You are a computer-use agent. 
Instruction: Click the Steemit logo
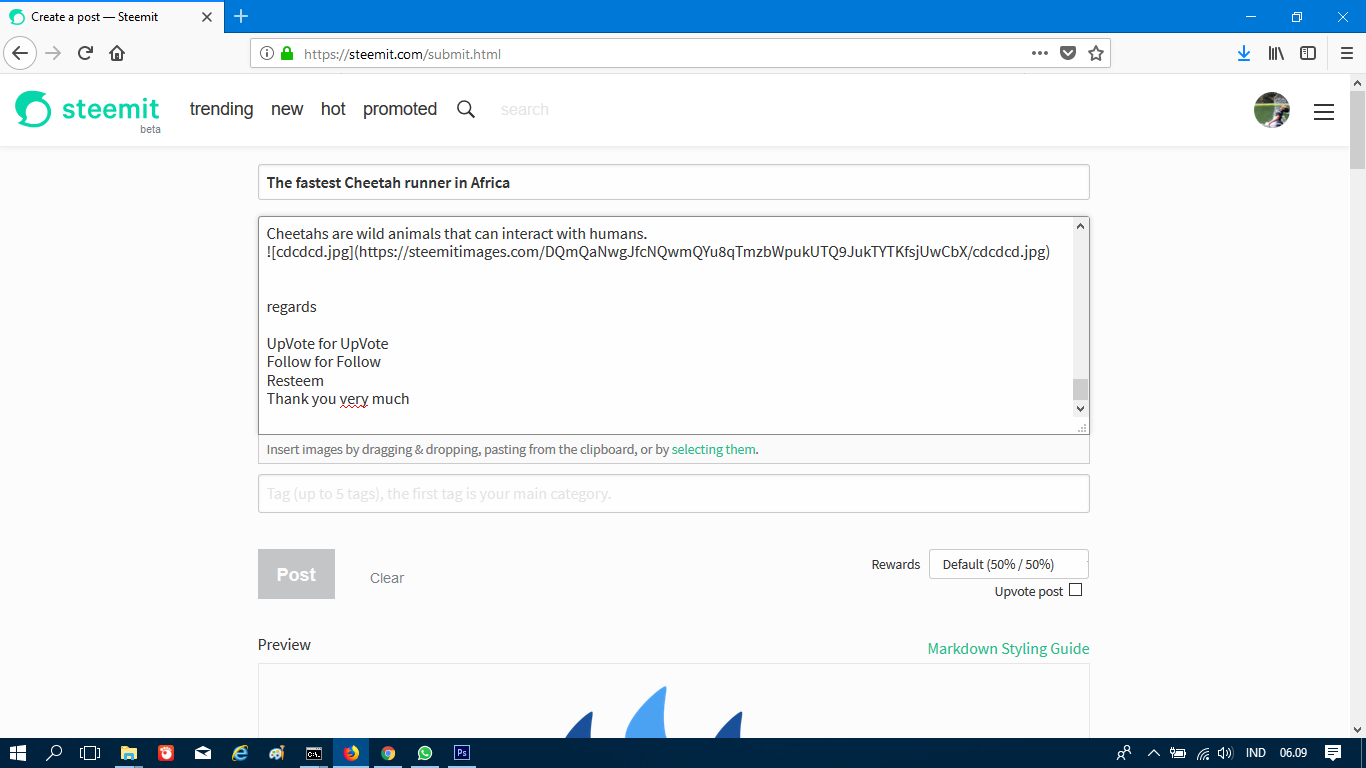(87, 110)
